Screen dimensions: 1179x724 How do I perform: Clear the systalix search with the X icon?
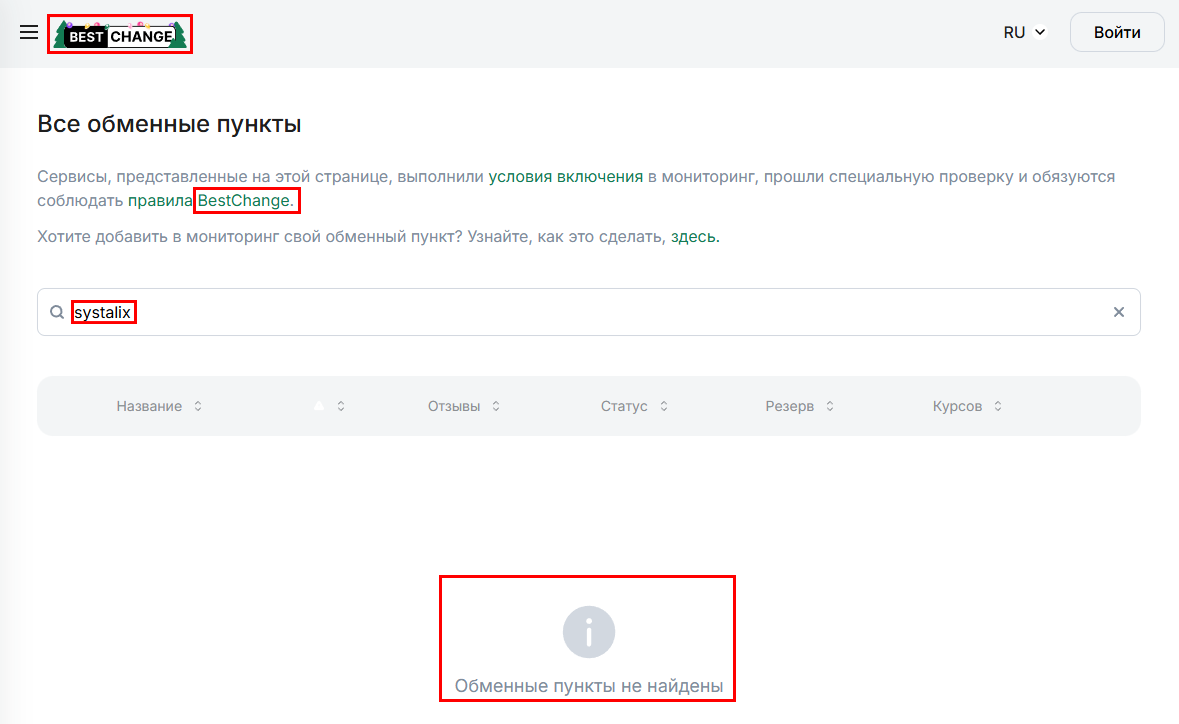pyautogui.click(x=1118, y=311)
